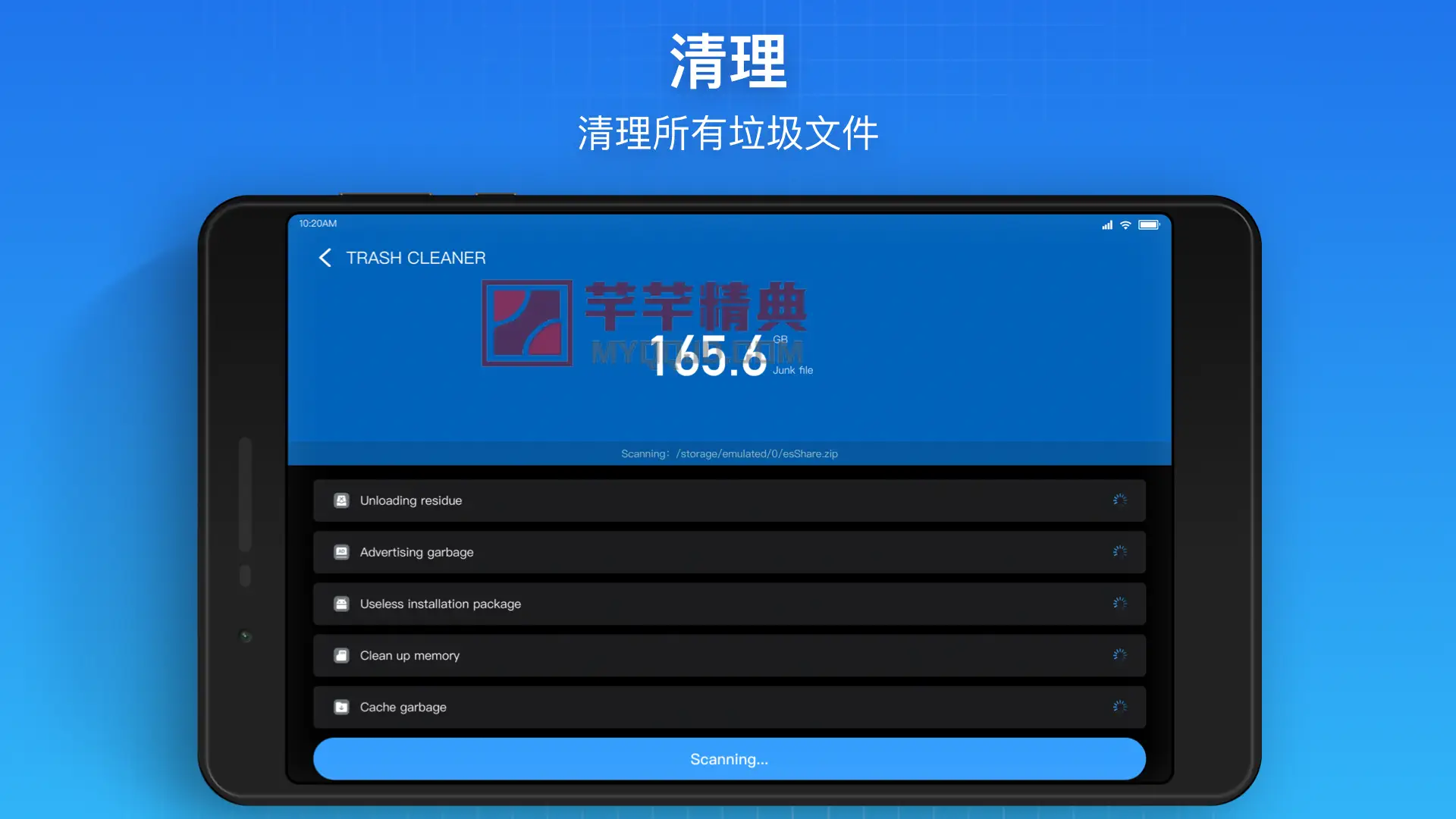The image size is (1456, 819).
Task: Open the Useless installation package row
Action: point(728,604)
